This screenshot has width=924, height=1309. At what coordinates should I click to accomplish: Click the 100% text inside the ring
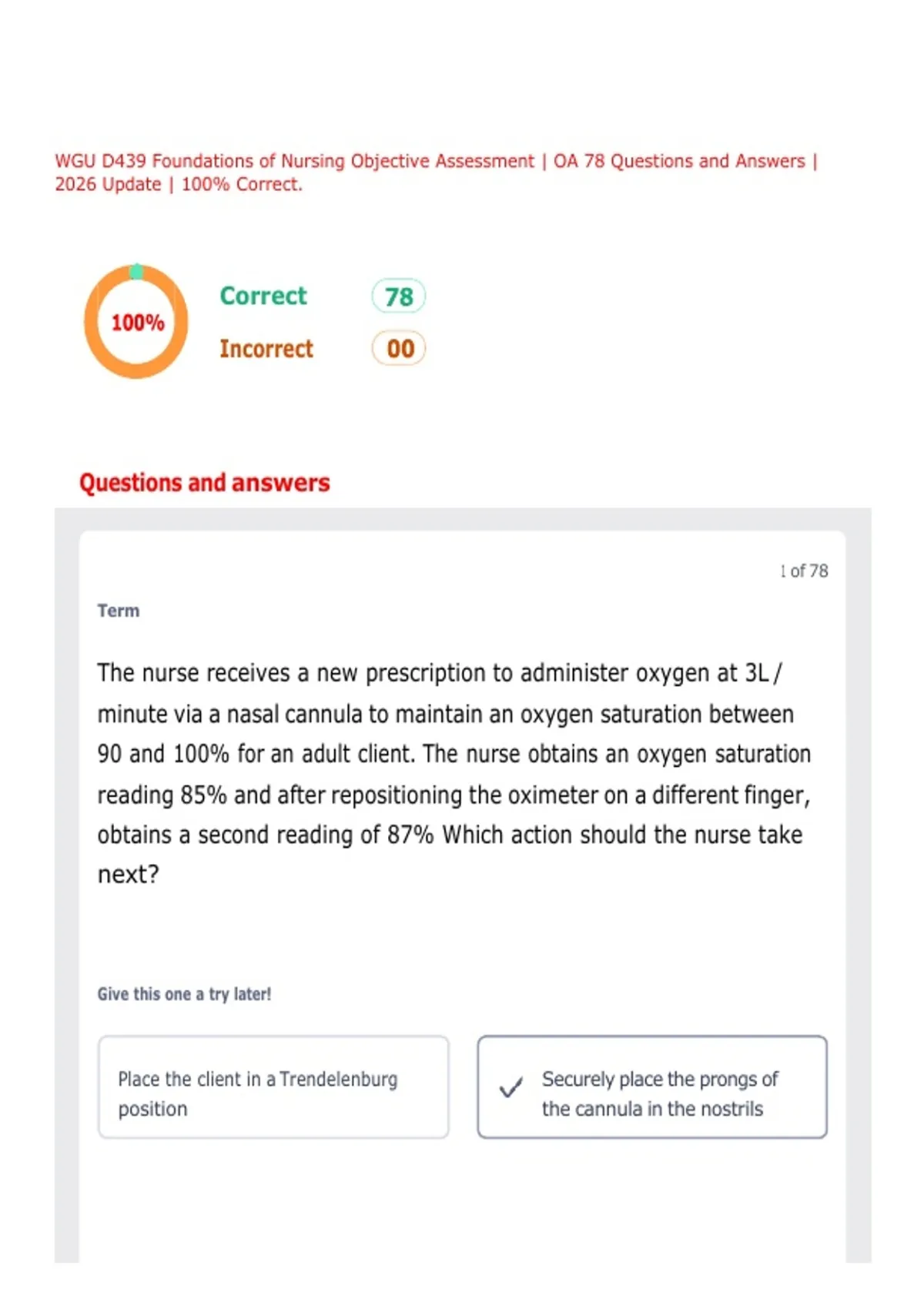pos(137,323)
